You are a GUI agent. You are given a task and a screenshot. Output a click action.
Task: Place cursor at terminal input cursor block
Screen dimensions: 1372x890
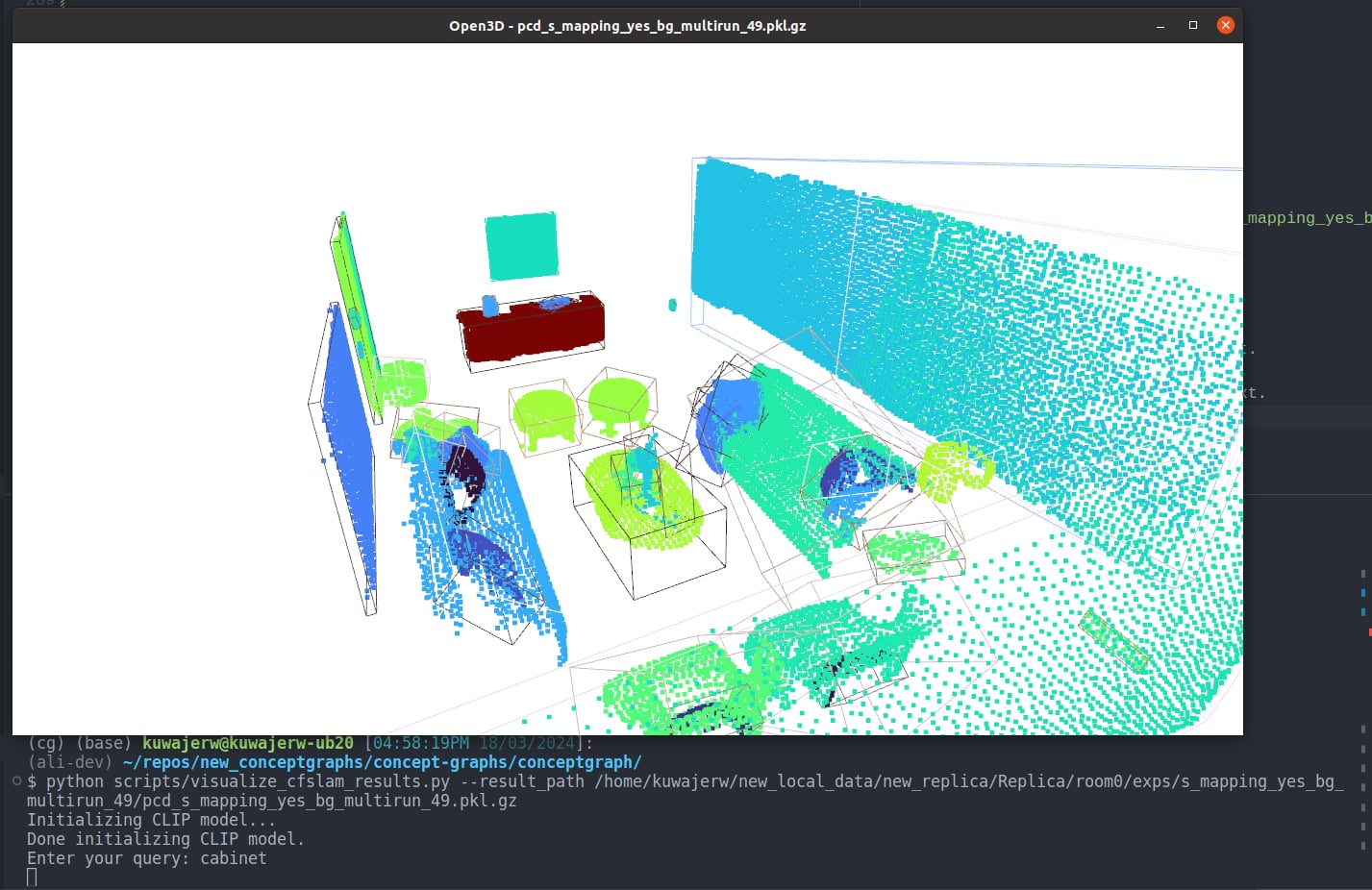tap(32, 877)
